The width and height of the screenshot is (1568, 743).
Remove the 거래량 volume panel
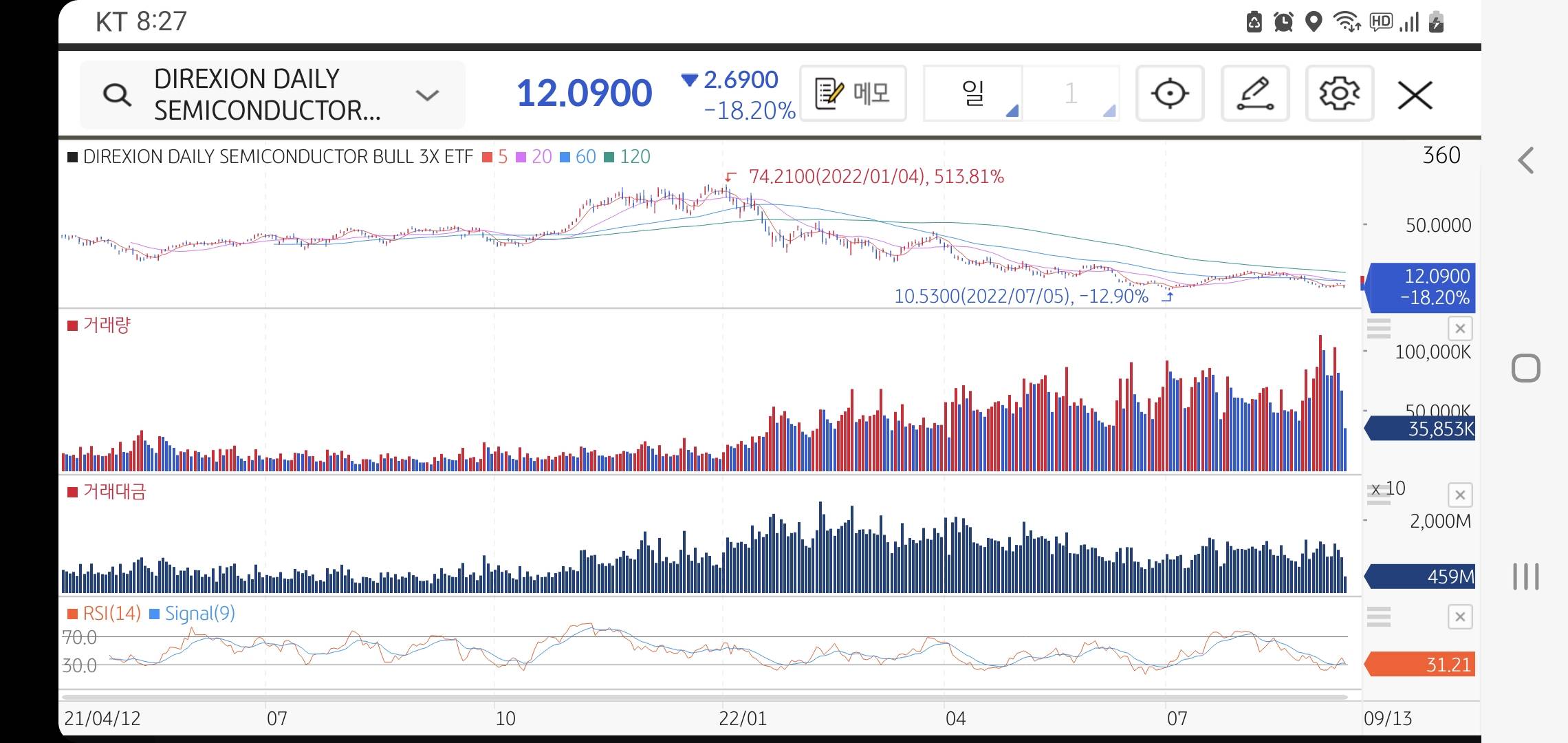(1459, 329)
